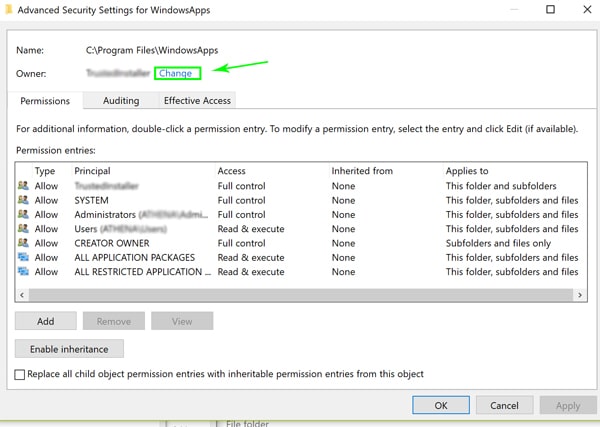Screen dimensions: 600x427
Task: Click the first permission entry's user icon
Action: pyautogui.click(x=23, y=186)
